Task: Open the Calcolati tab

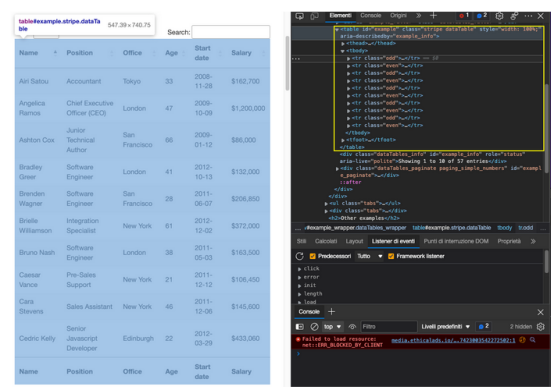Action: coord(326,241)
